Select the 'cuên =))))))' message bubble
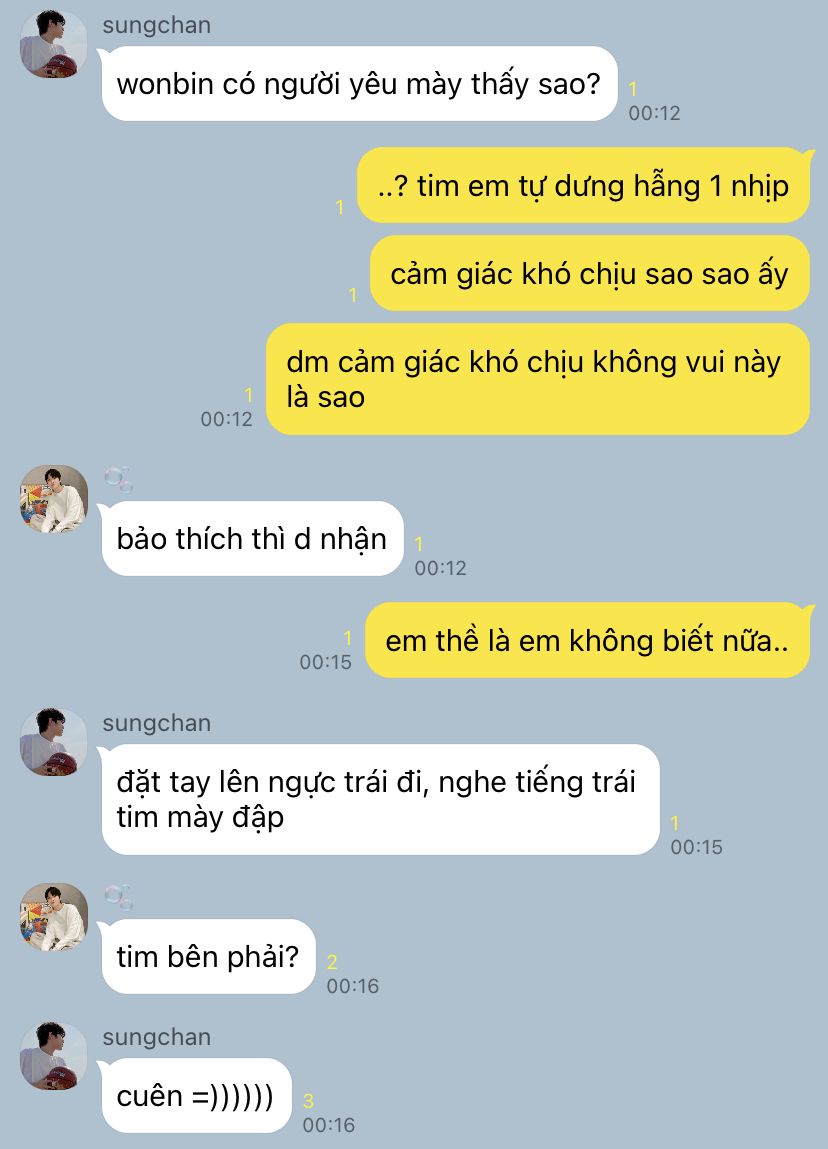828x1149 pixels. (196, 1096)
